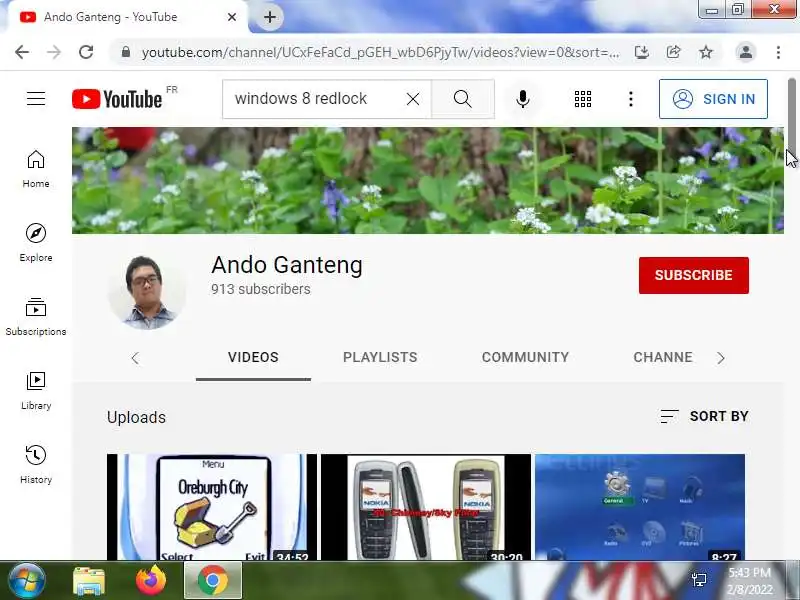
Task: Launch Firefox from the taskbar
Action: (x=151, y=581)
